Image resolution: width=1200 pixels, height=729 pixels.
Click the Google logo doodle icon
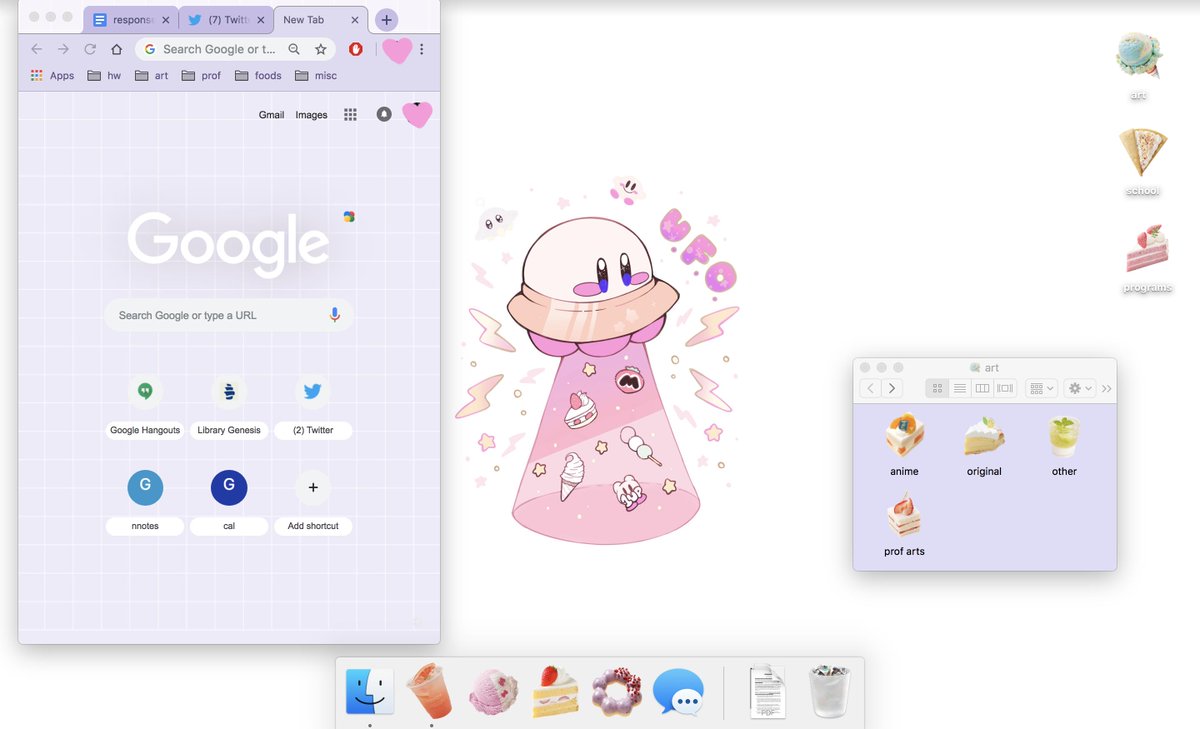349,216
